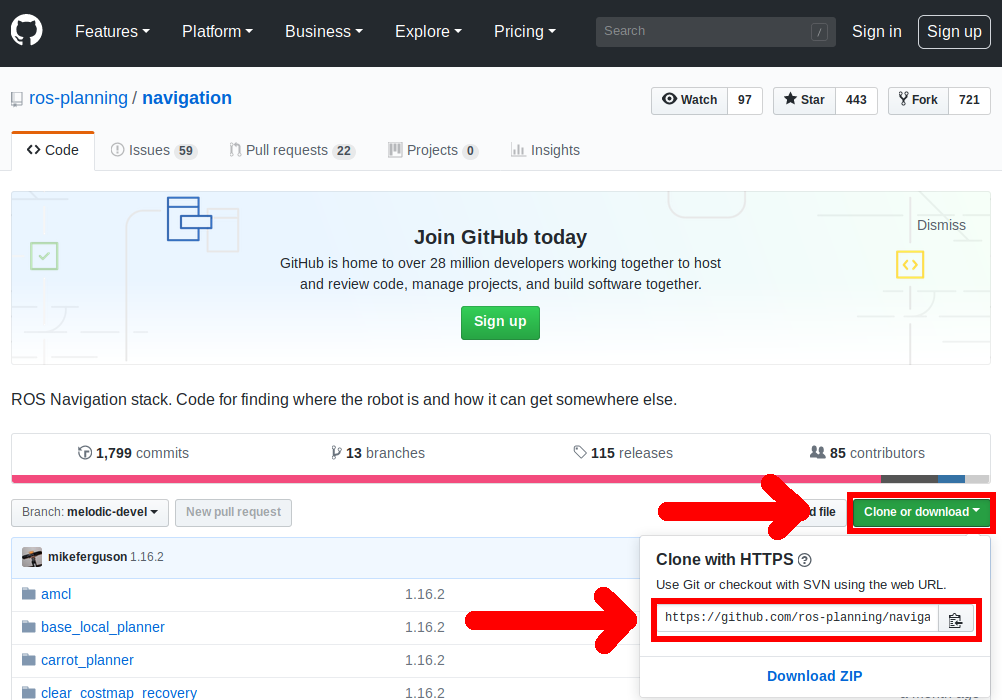Star the navigation repository
This screenshot has width=1002, height=700.
(804, 100)
